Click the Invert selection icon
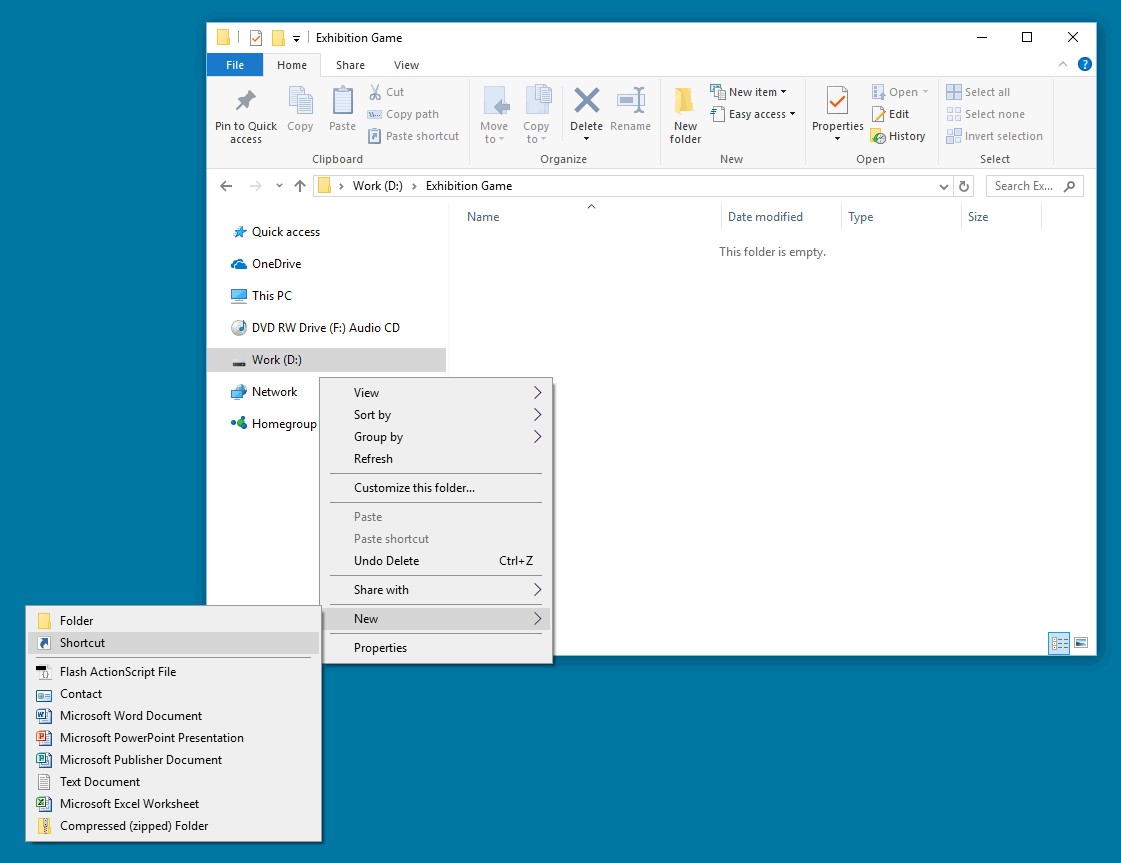 click(954, 136)
